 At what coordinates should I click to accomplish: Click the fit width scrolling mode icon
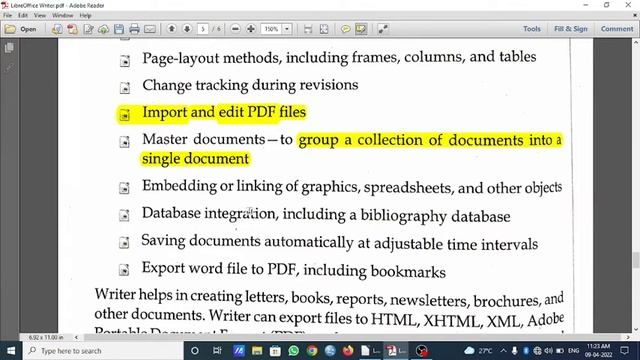click(308, 29)
